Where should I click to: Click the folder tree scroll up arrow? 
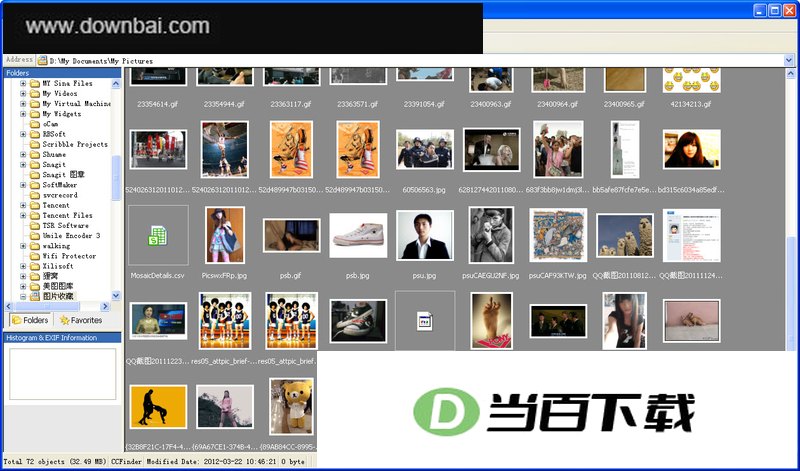point(116,84)
